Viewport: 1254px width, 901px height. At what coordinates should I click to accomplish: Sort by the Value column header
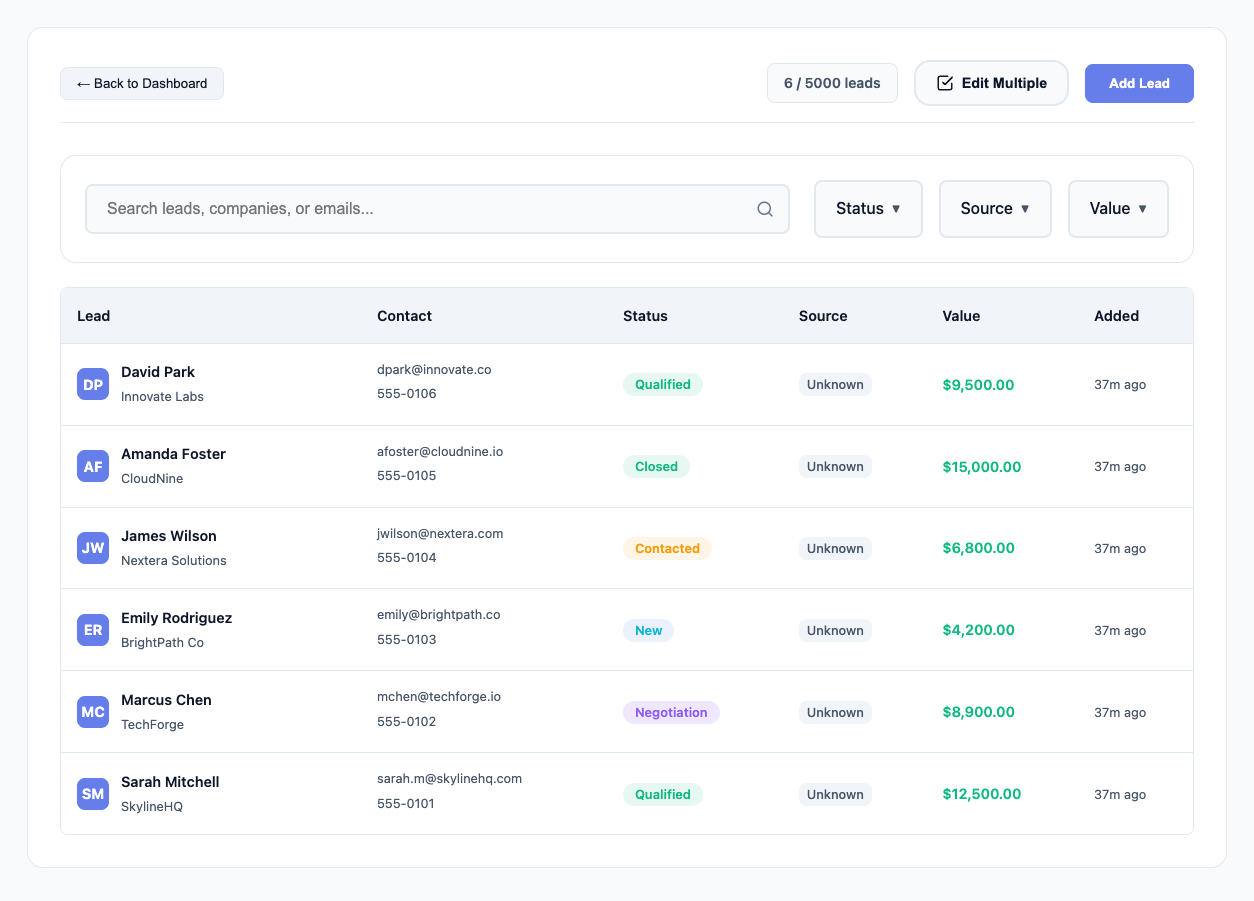point(961,316)
